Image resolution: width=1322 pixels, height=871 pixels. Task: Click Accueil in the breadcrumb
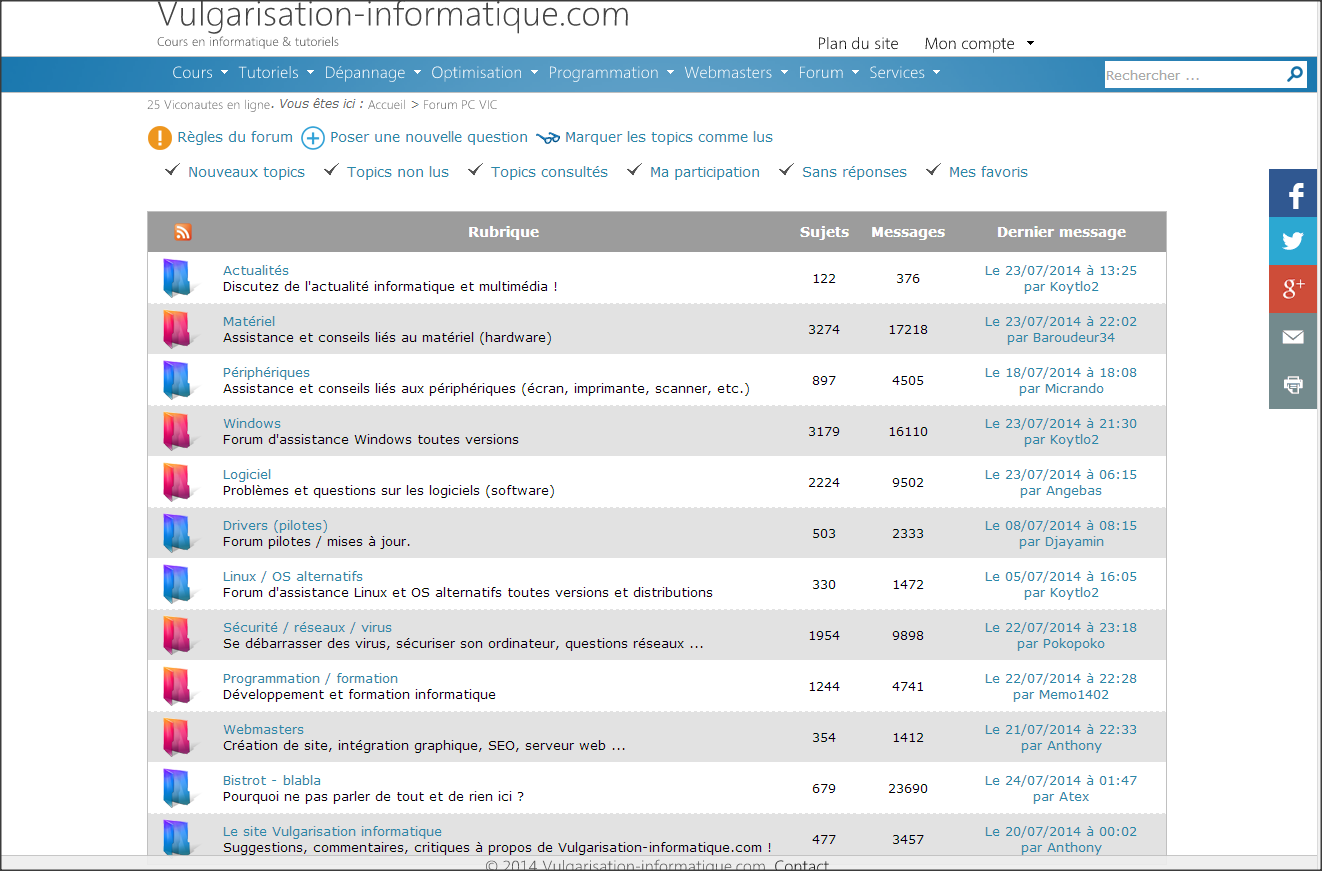(x=387, y=105)
